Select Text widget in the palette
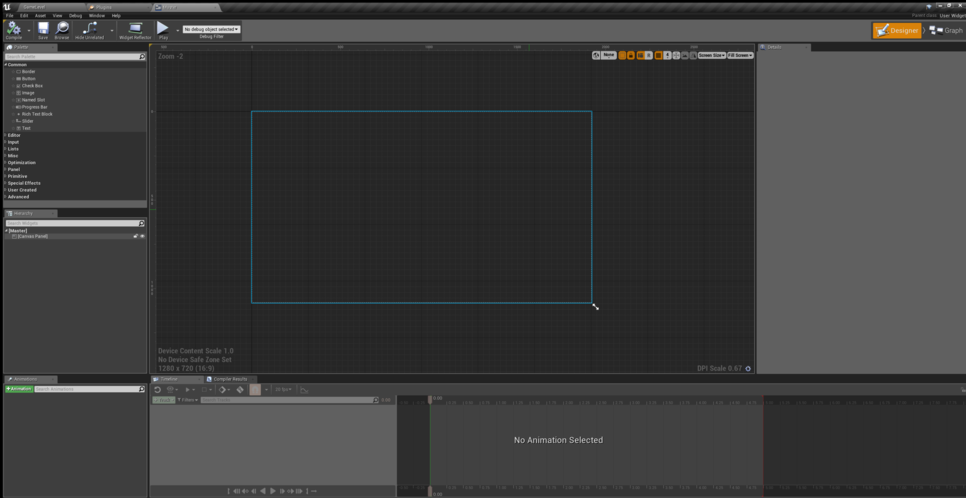The image size is (966, 498). coord(26,128)
